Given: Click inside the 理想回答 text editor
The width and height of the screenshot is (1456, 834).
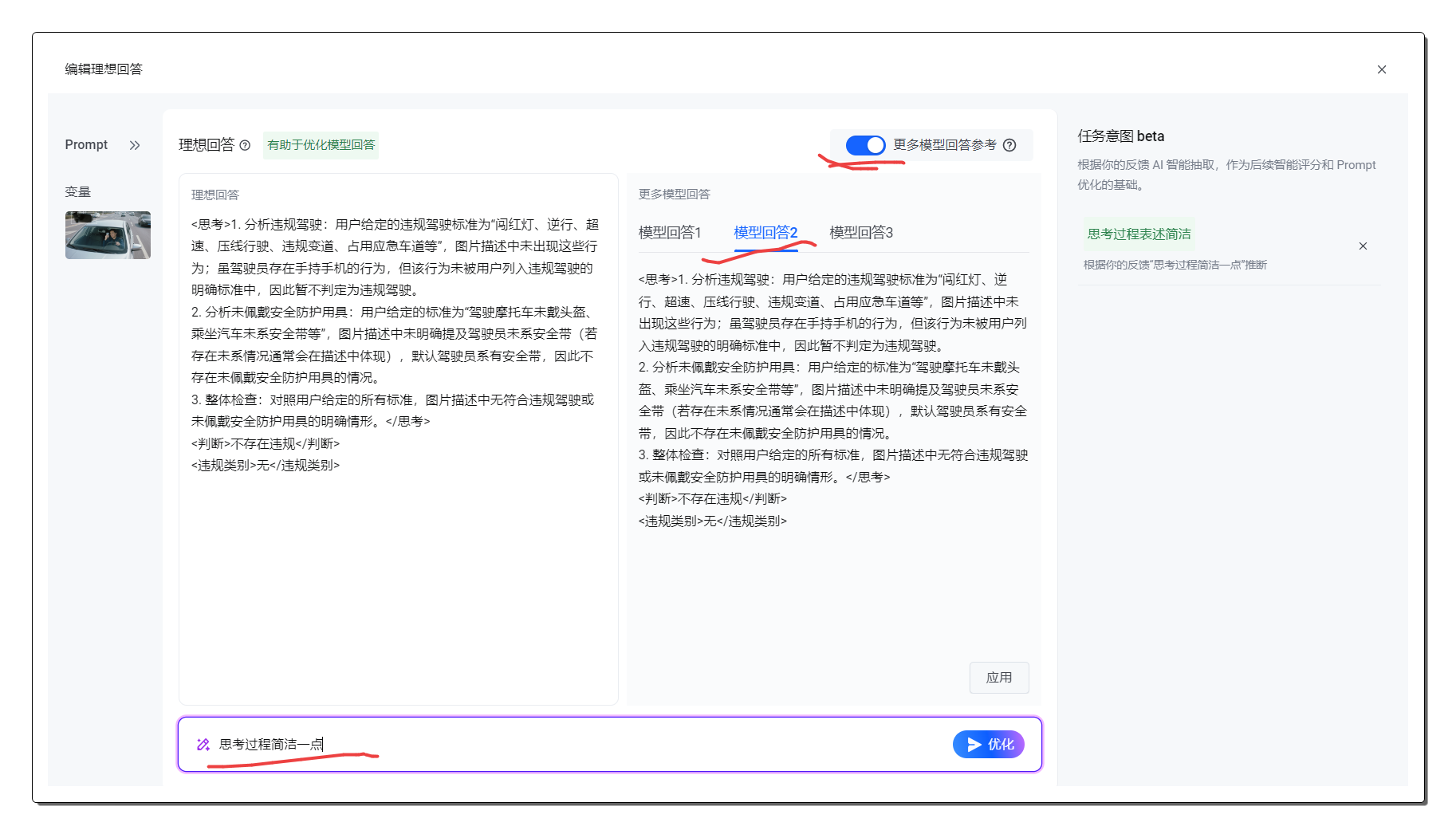Looking at the screenshot, I should [399, 439].
